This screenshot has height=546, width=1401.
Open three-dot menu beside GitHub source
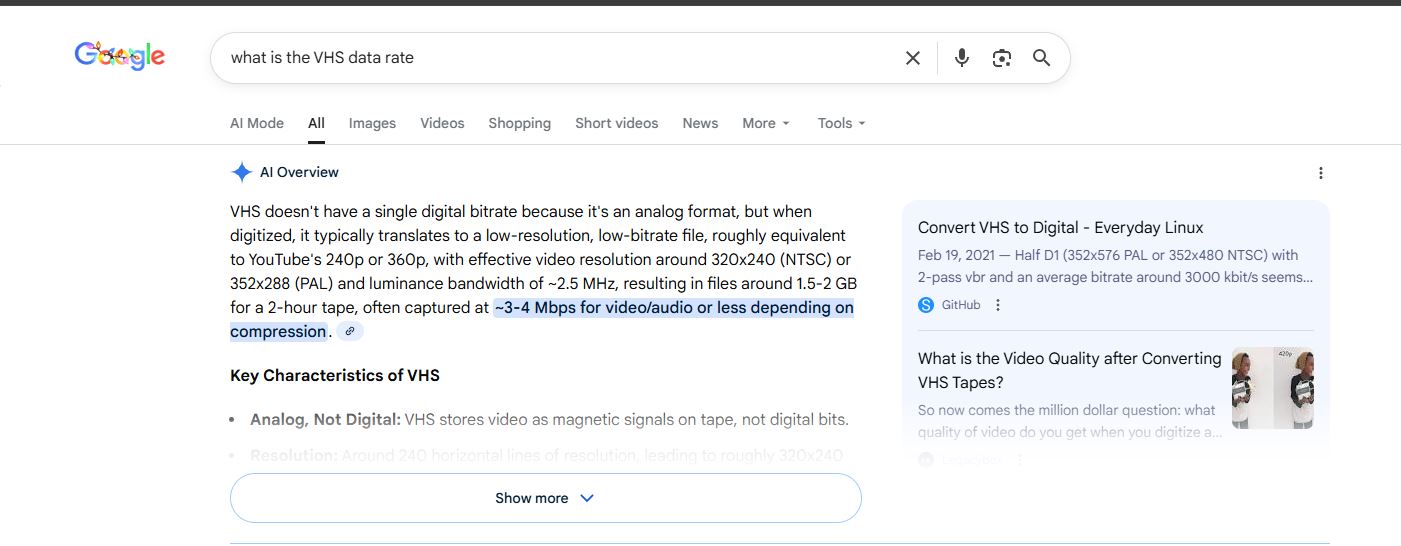click(997, 305)
